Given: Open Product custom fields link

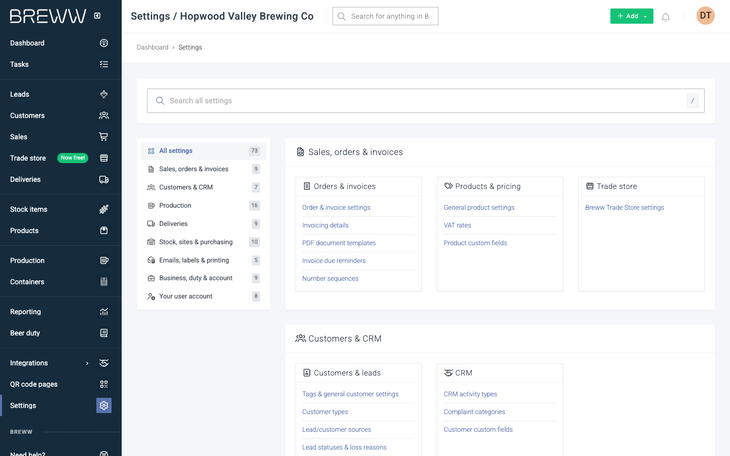Looking at the screenshot, I should tap(475, 243).
